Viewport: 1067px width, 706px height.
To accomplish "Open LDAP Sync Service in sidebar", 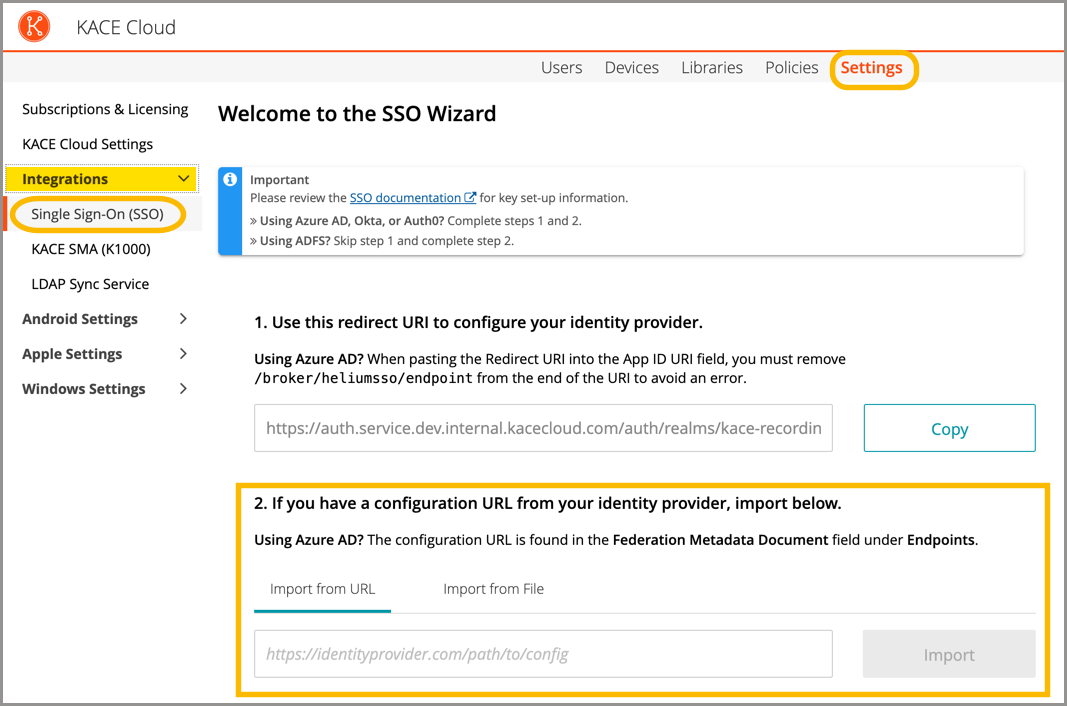I will point(90,284).
